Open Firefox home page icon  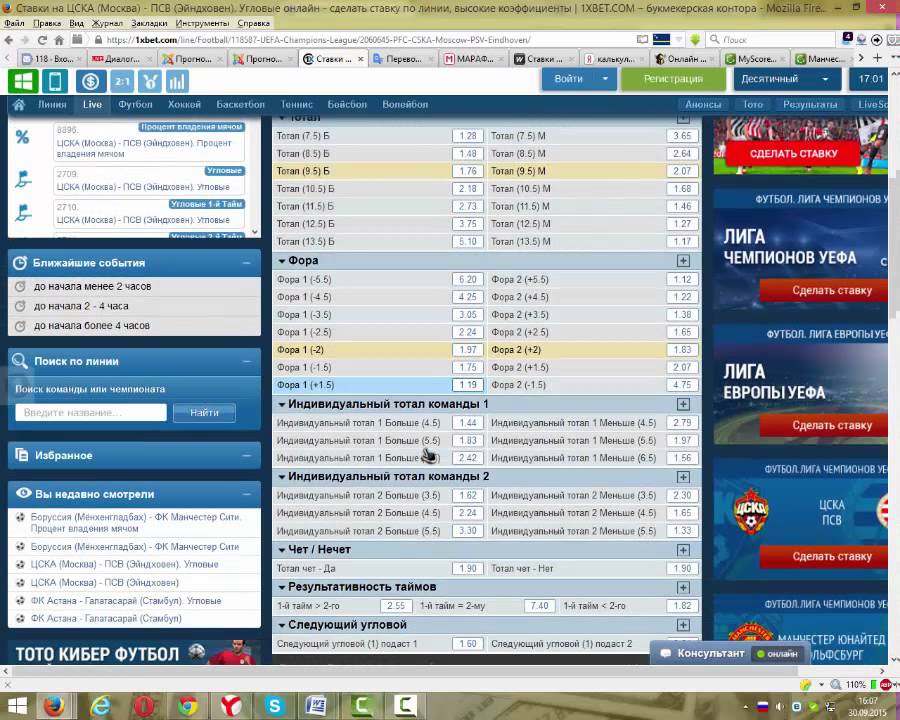(59, 40)
